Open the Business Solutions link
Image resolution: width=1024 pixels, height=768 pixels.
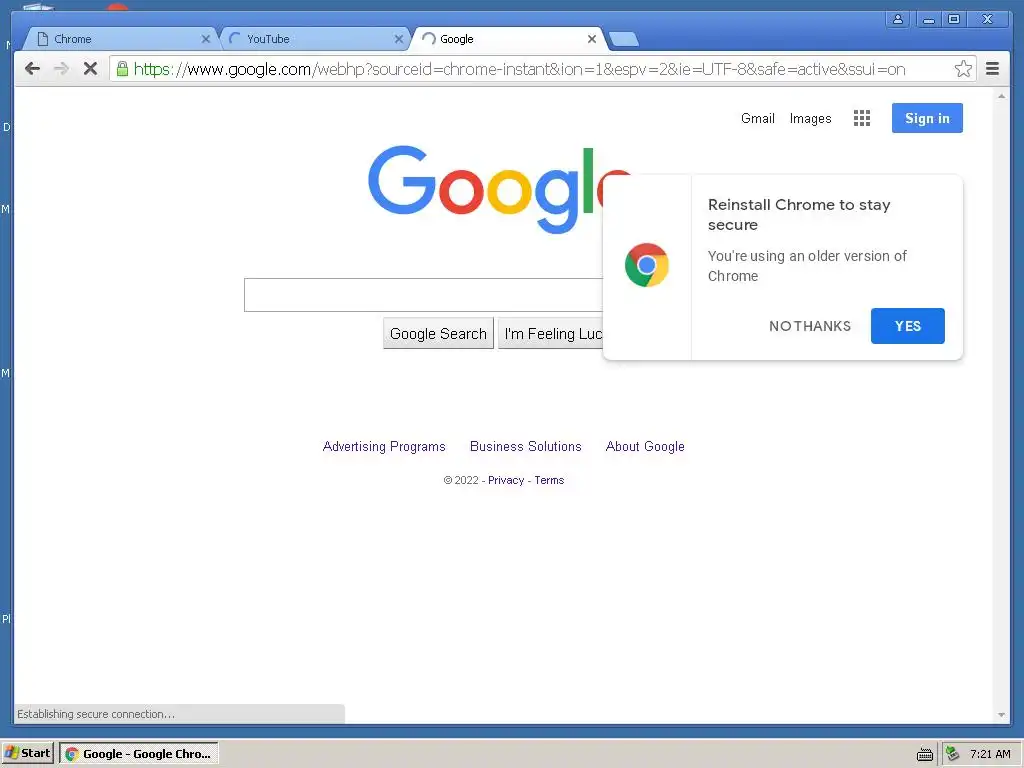coord(526,447)
